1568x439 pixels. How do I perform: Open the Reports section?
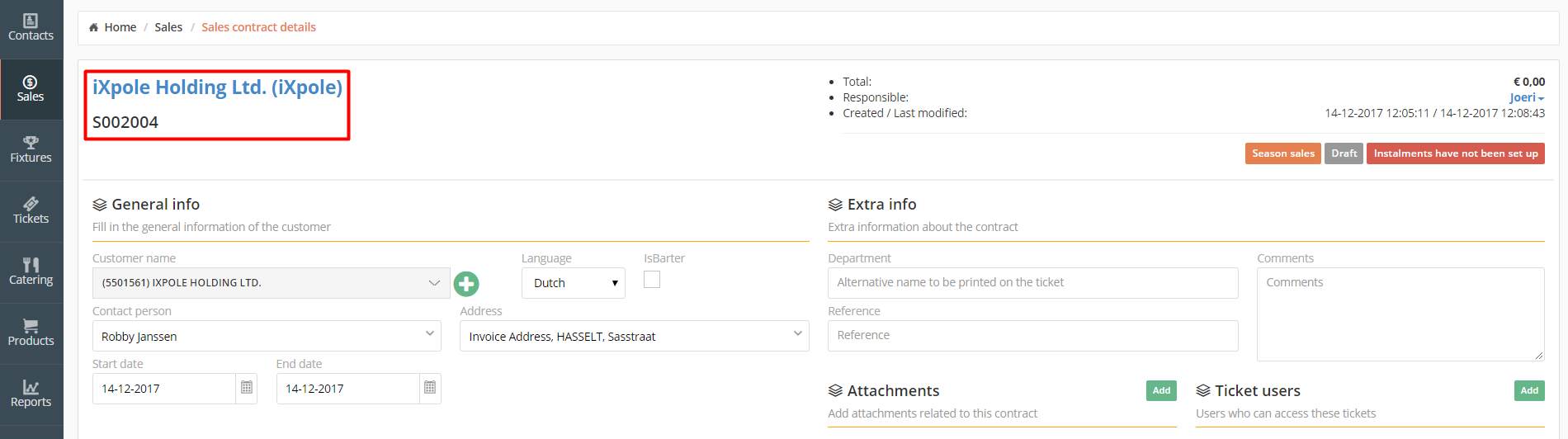coord(31,394)
